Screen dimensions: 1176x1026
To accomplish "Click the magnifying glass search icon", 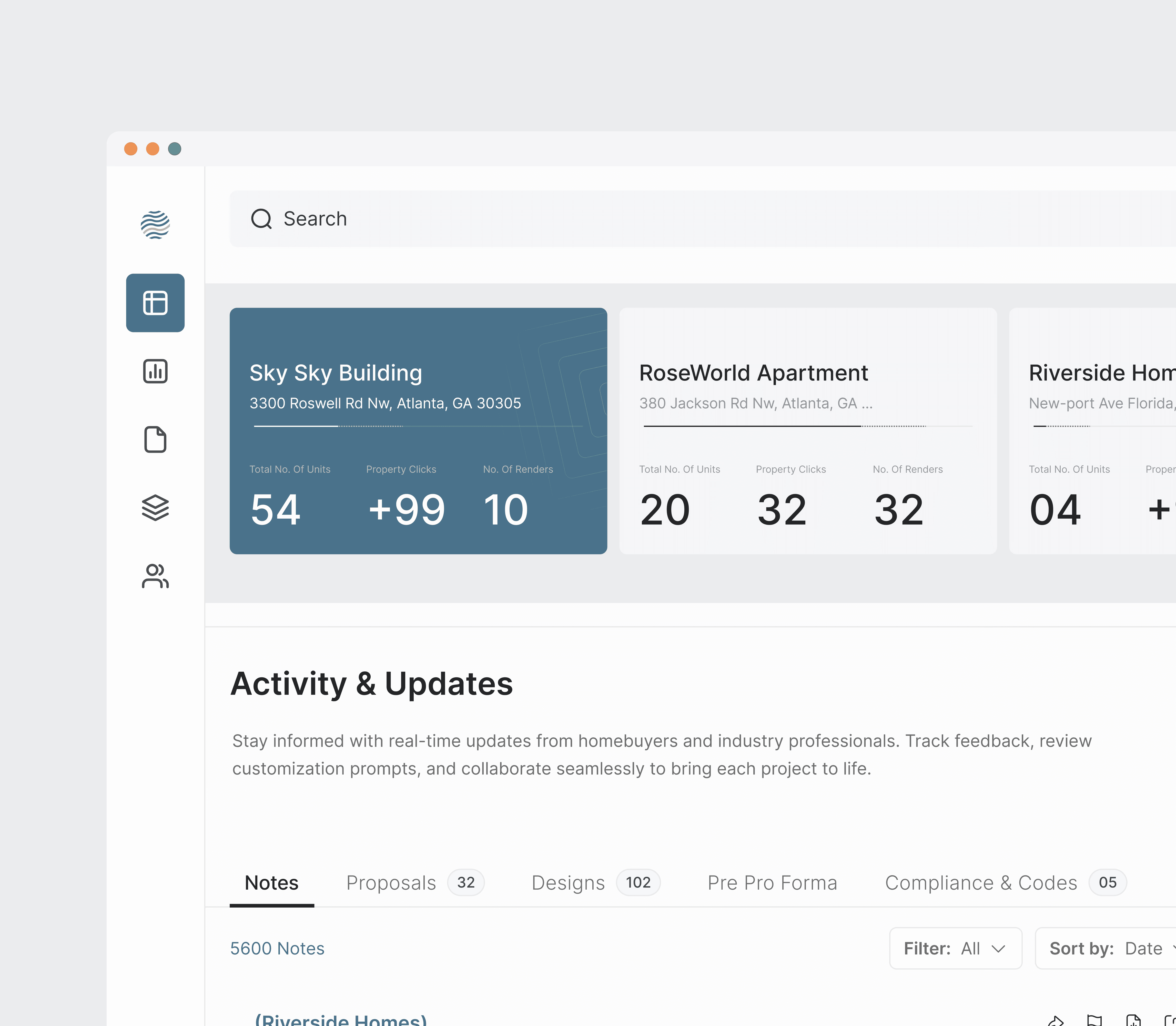I will pyautogui.click(x=262, y=219).
